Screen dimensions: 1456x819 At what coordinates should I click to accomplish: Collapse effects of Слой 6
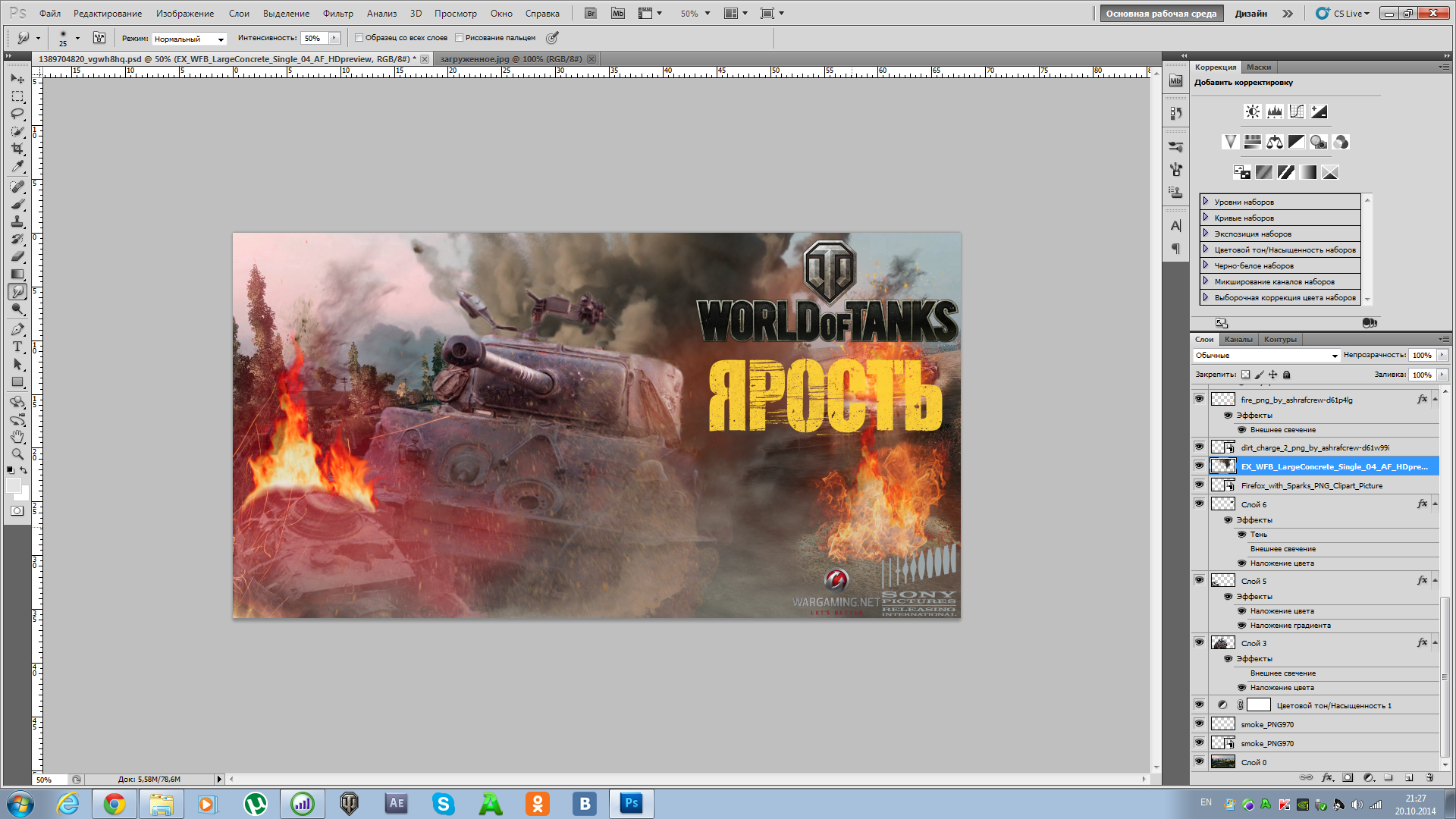coord(1435,504)
